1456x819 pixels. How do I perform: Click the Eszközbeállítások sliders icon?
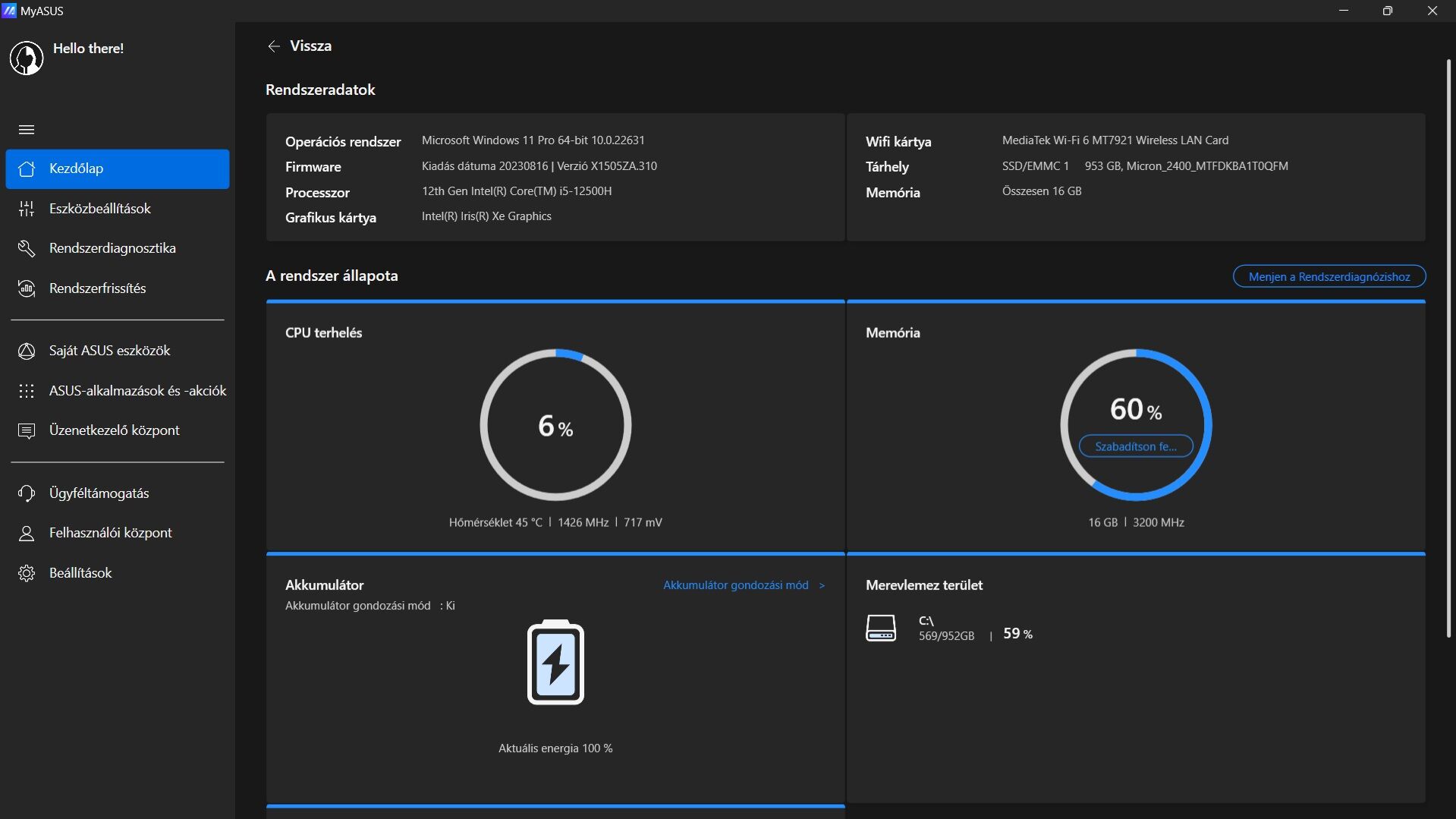point(27,209)
